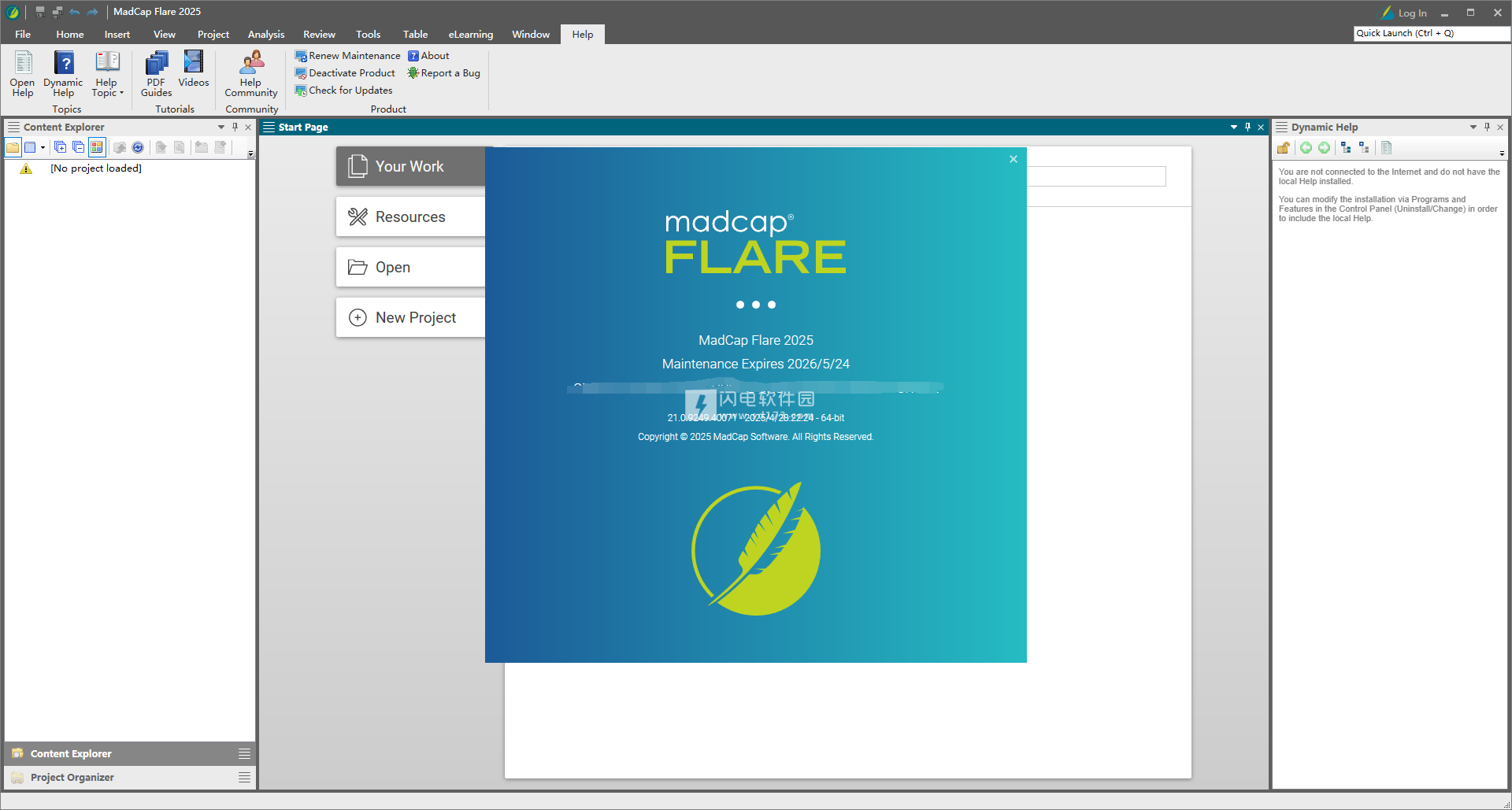
Task: Switch to the Window ribbon tab
Action: pyautogui.click(x=531, y=35)
